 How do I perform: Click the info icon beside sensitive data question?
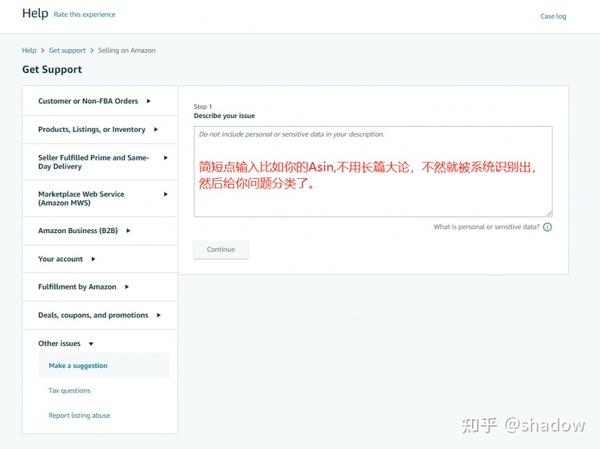[x=548, y=227]
